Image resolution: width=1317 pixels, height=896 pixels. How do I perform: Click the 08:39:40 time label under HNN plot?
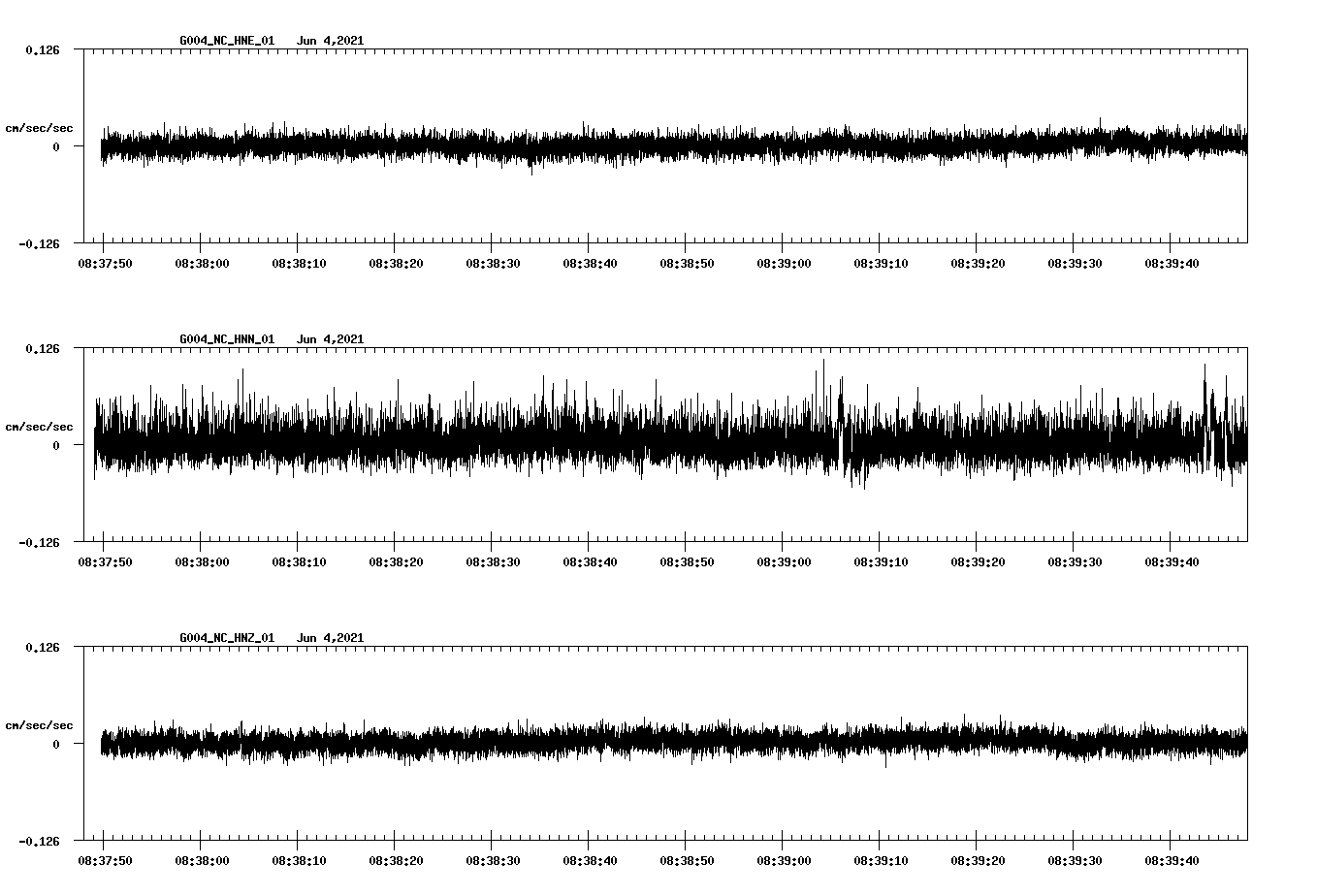coord(1172,562)
